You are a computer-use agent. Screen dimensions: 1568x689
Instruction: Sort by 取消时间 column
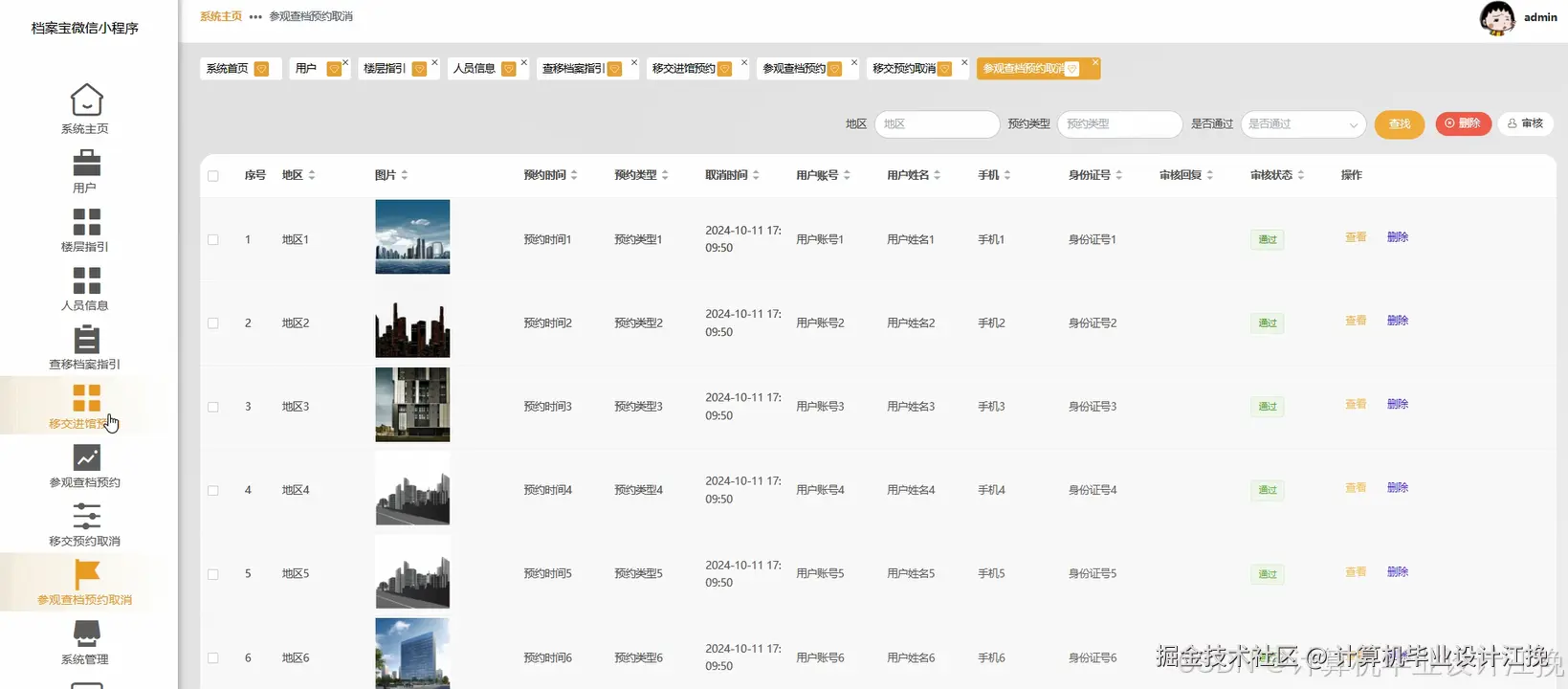tap(756, 175)
